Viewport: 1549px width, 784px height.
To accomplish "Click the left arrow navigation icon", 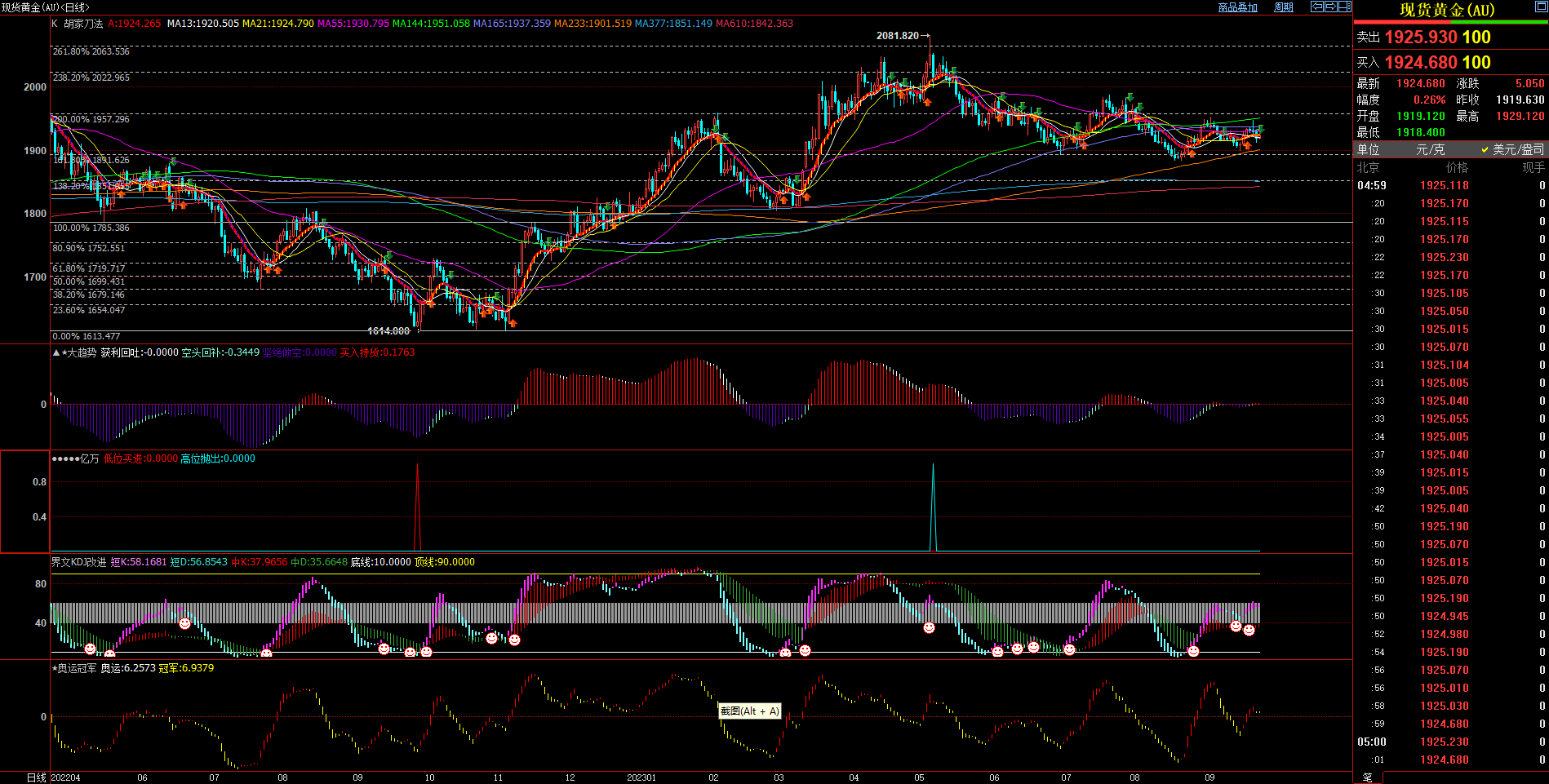I will click(x=1317, y=7).
